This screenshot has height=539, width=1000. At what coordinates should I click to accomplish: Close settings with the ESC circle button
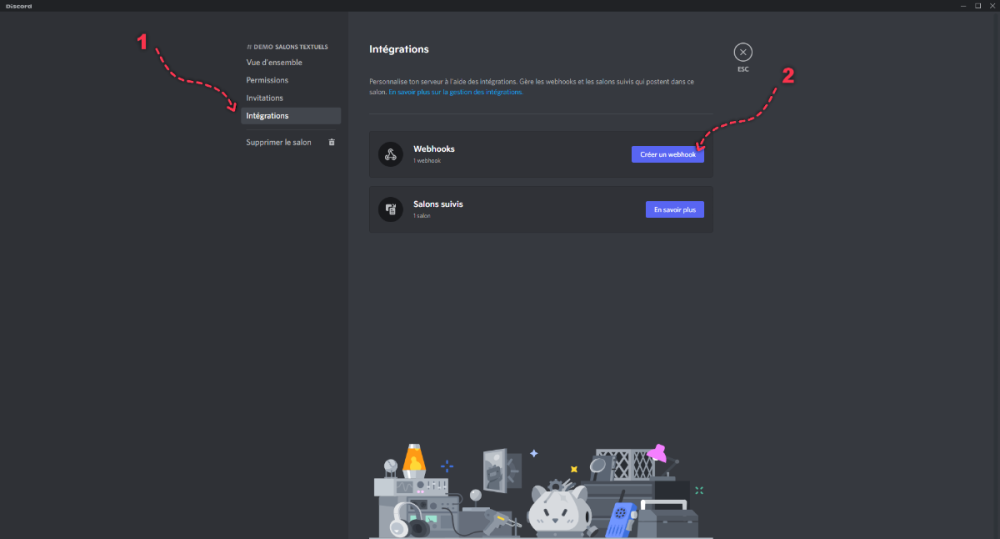coord(742,52)
